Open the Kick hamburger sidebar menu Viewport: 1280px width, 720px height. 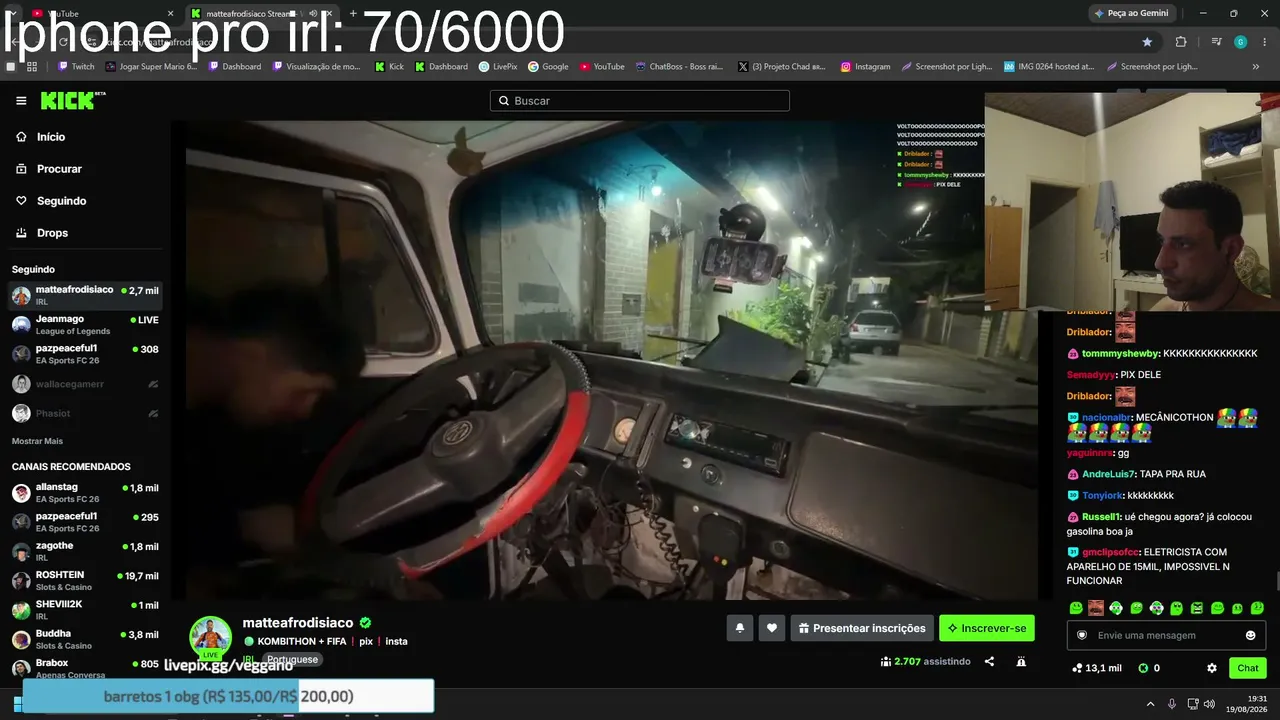(x=21, y=101)
